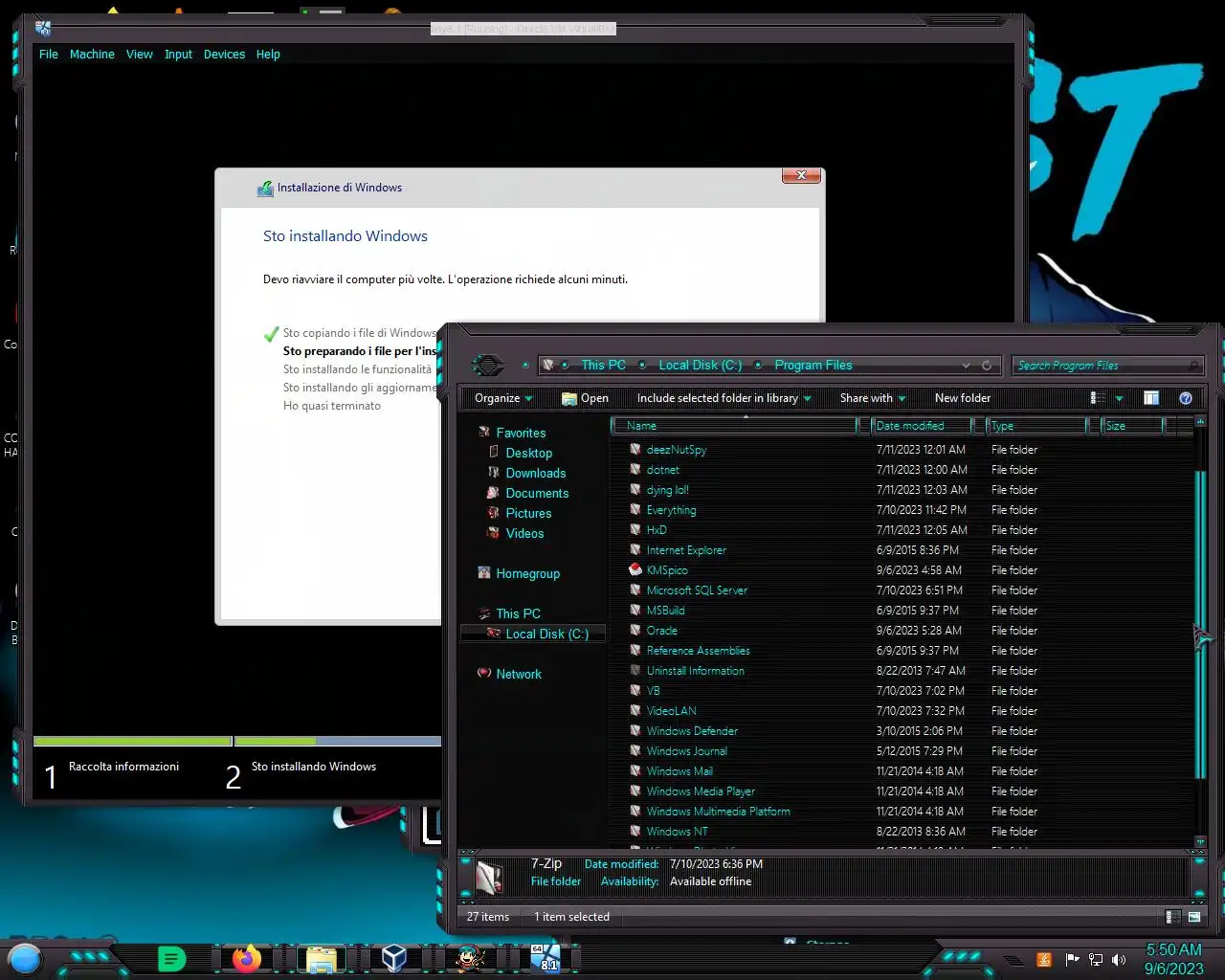The width and height of the screenshot is (1225, 980).
Task: Open the VirtualBox Machine menu
Action: (92, 55)
